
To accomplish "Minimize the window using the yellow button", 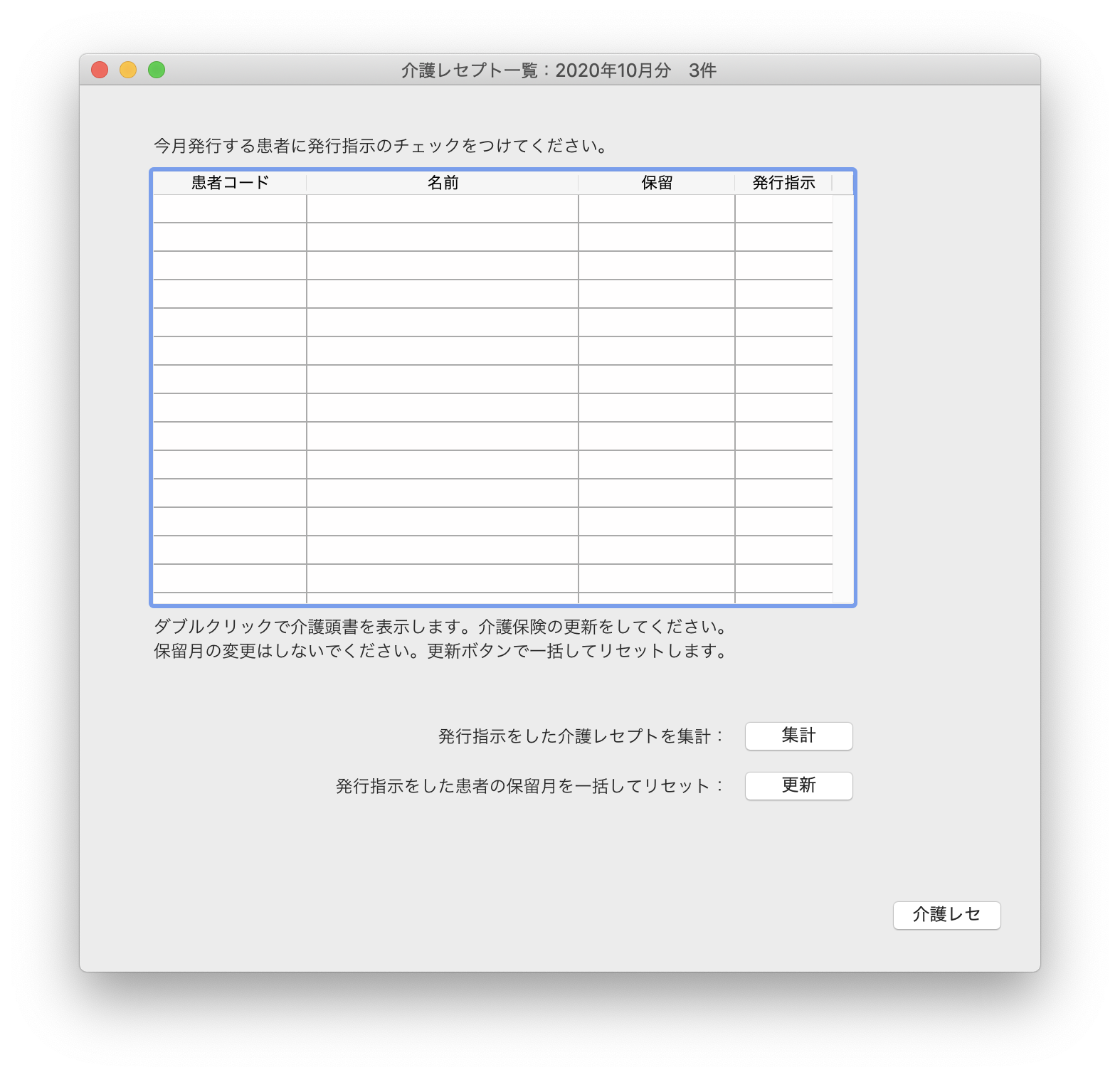I will 128,70.
